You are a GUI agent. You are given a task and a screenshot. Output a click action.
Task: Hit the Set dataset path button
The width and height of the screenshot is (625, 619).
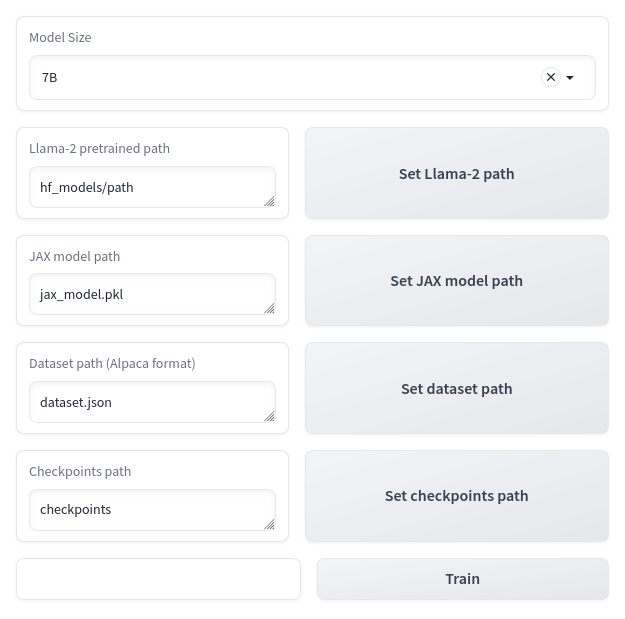(x=456, y=389)
